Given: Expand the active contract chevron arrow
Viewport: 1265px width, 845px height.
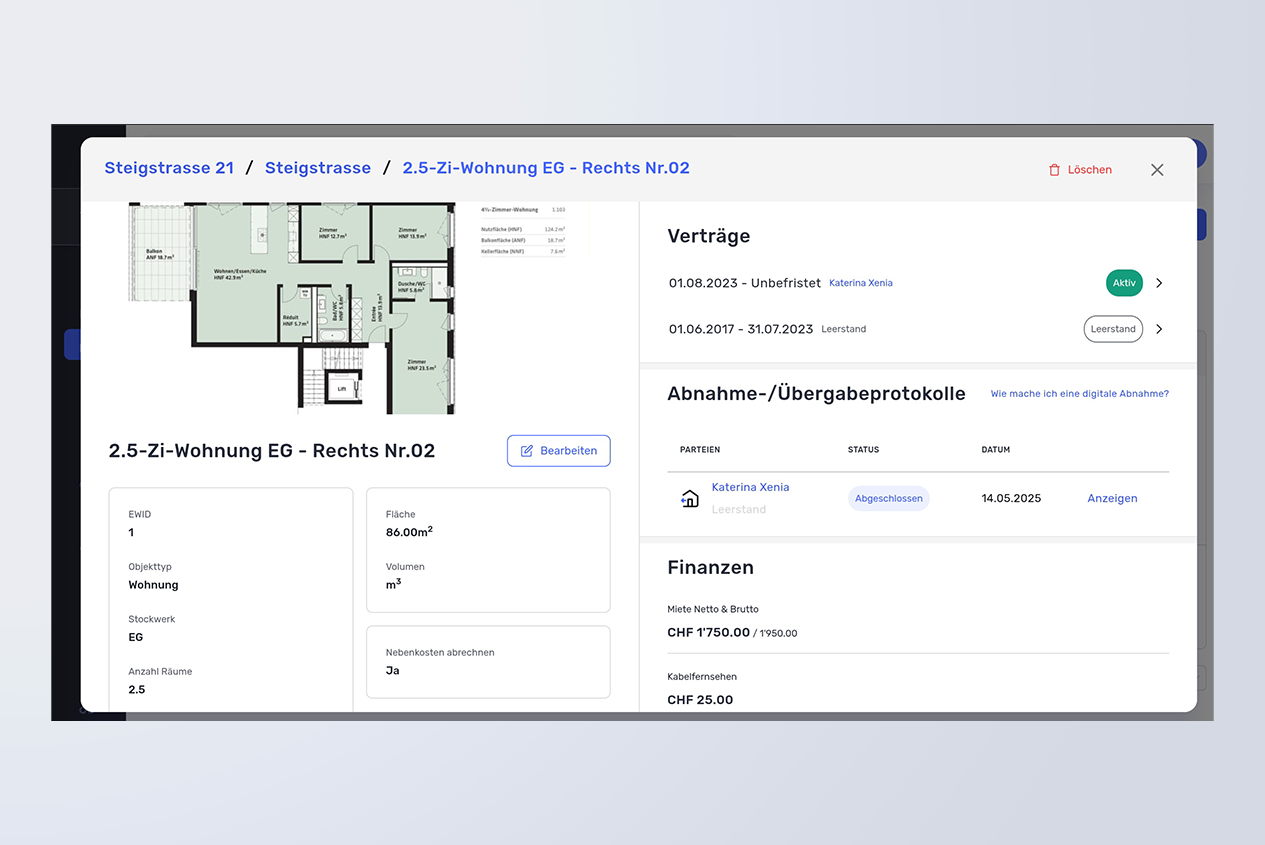Looking at the screenshot, I should (x=1159, y=283).
